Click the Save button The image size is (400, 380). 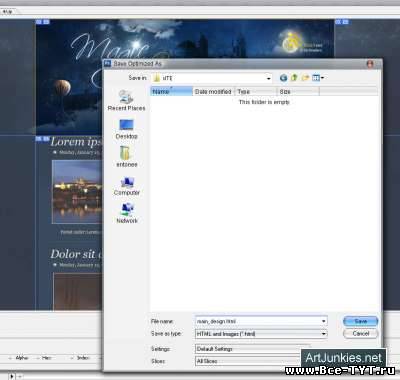pos(361,321)
